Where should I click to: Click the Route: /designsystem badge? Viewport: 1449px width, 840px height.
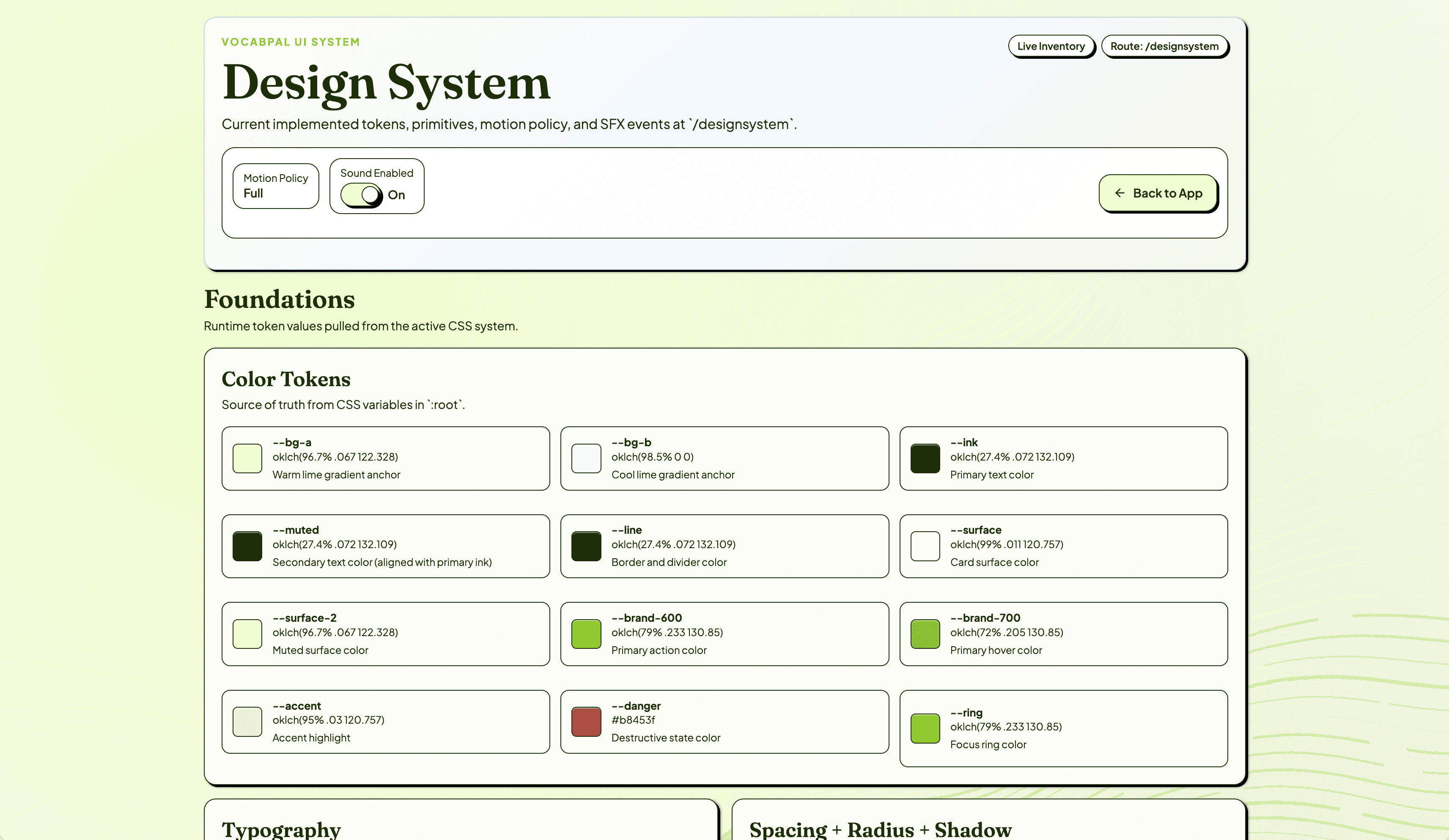coord(1164,46)
